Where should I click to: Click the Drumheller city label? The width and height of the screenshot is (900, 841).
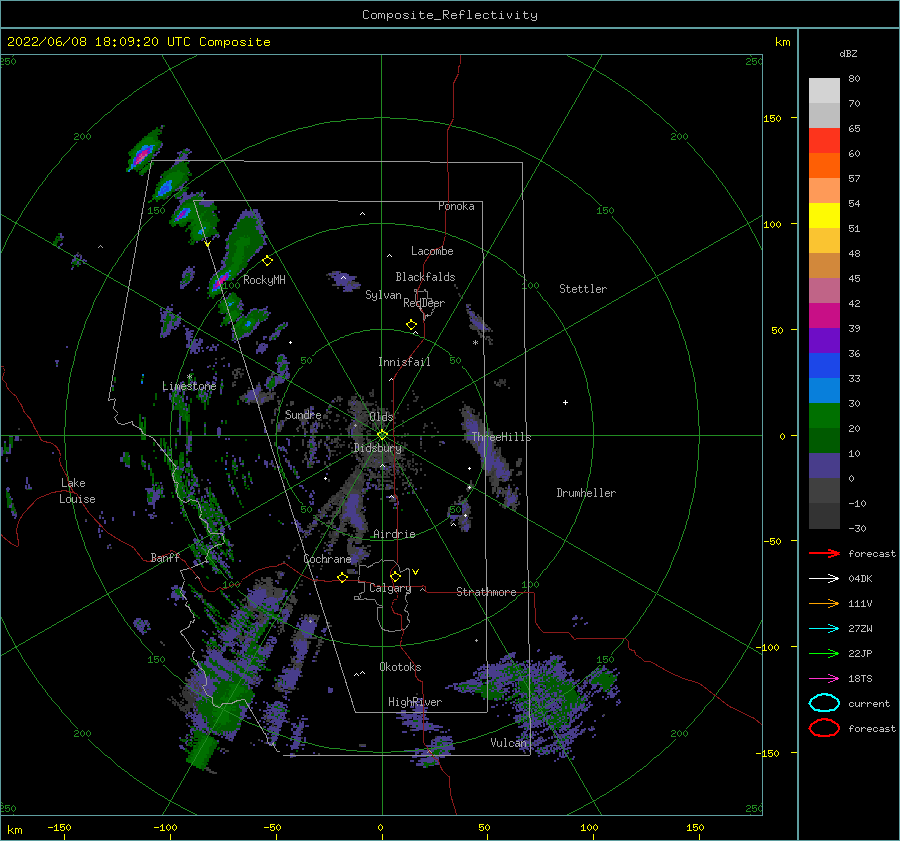click(x=586, y=493)
